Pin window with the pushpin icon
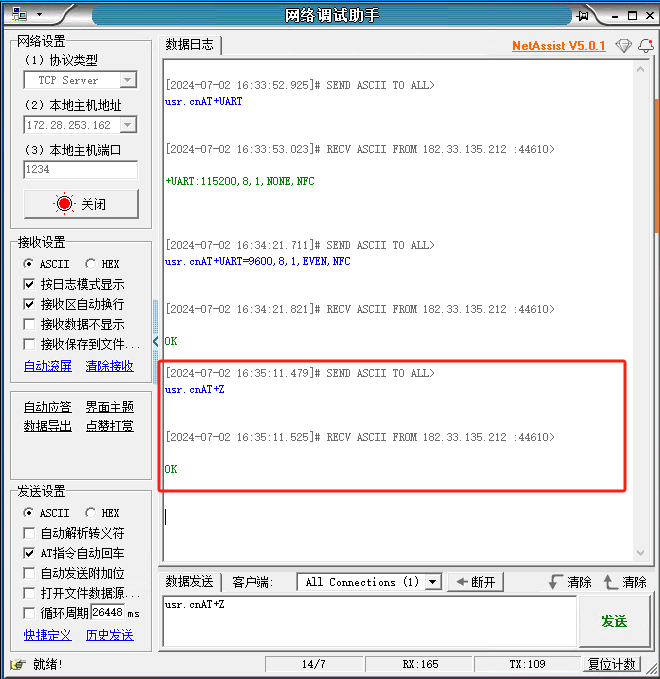 pyautogui.click(x=583, y=16)
